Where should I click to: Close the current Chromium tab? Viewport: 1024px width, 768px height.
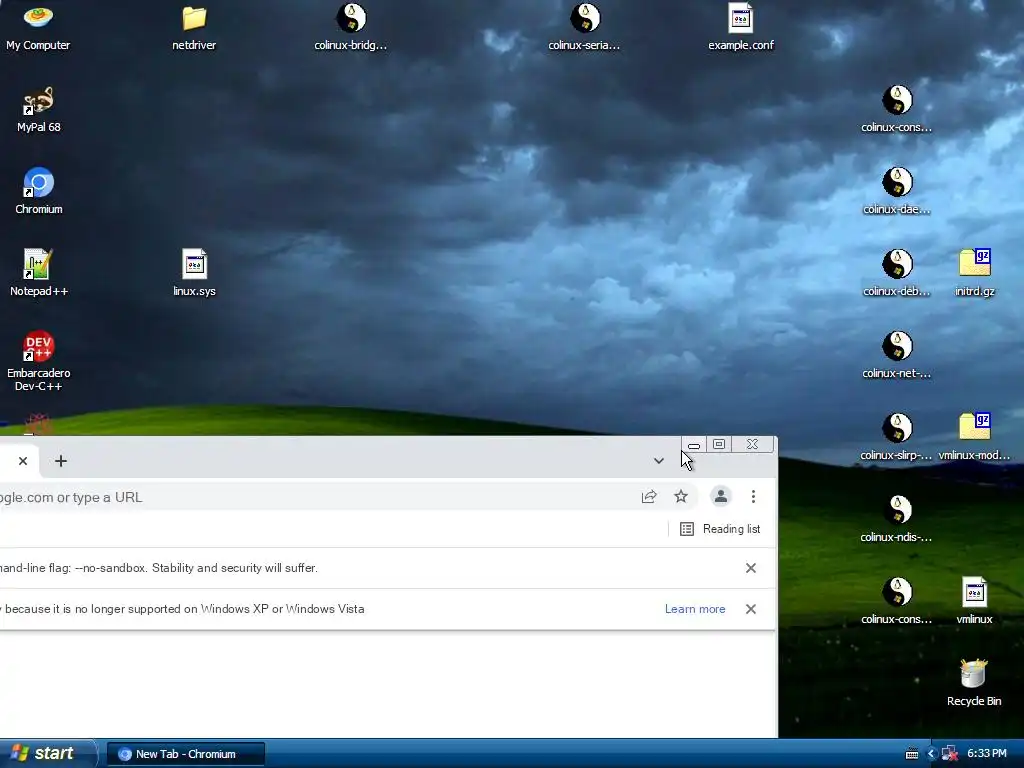(x=23, y=461)
